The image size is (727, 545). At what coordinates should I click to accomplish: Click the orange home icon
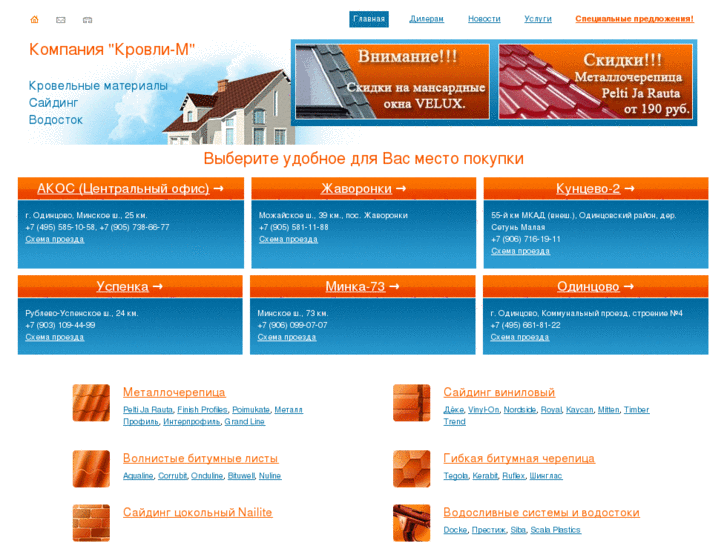coord(34,19)
